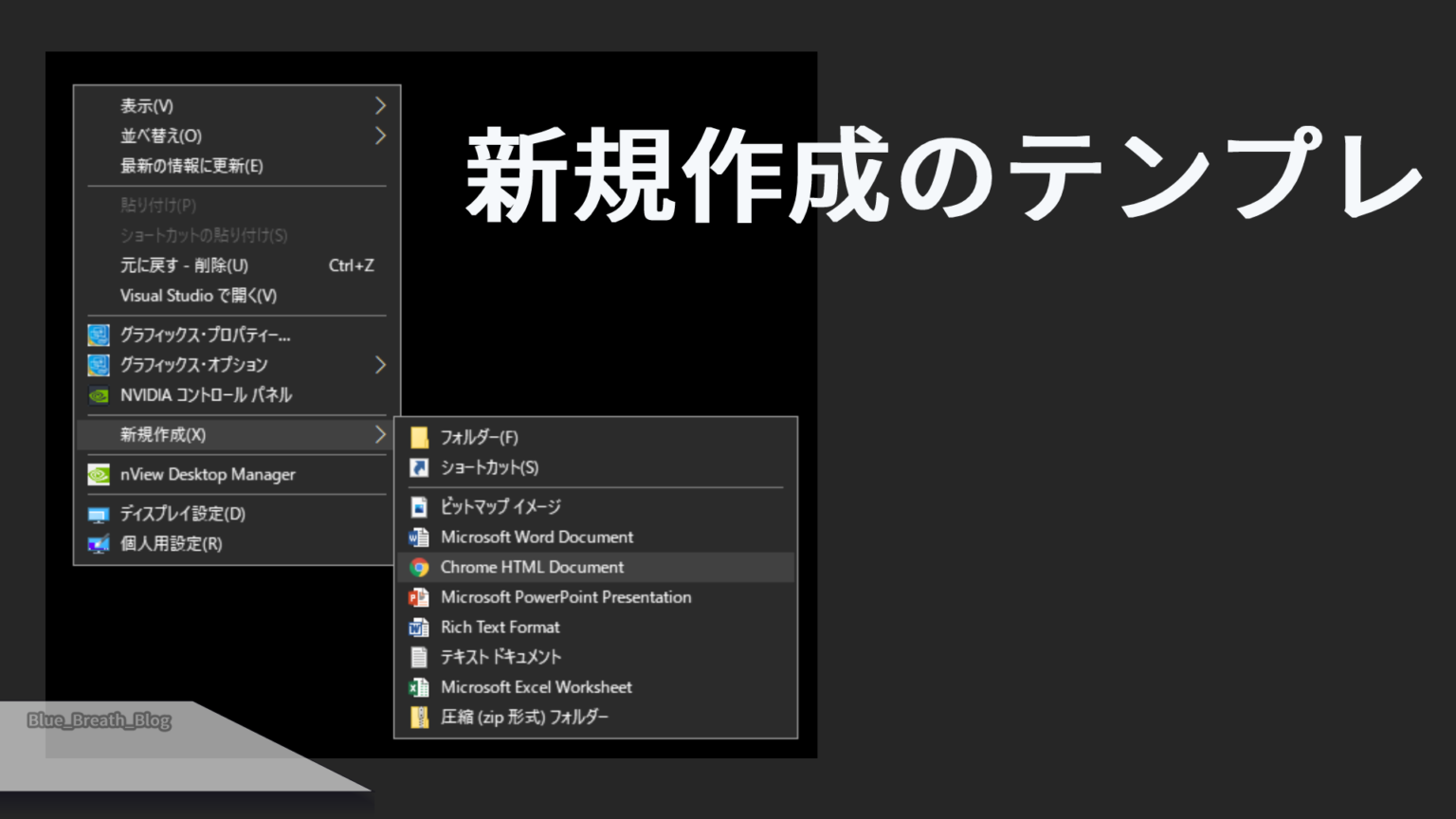Create new Microsoft Word Document
The height and width of the screenshot is (819, 1456).
[x=595, y=537]
